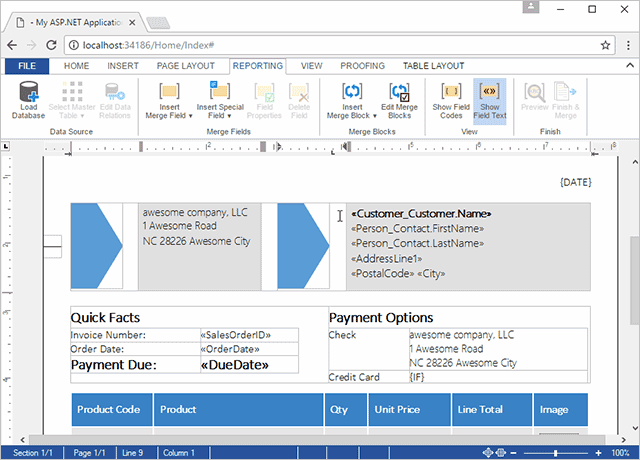The height and width of the screenshot is (460, 640).
Task: Reload the page with the browser refresh icon
Action: pos(52,45)
